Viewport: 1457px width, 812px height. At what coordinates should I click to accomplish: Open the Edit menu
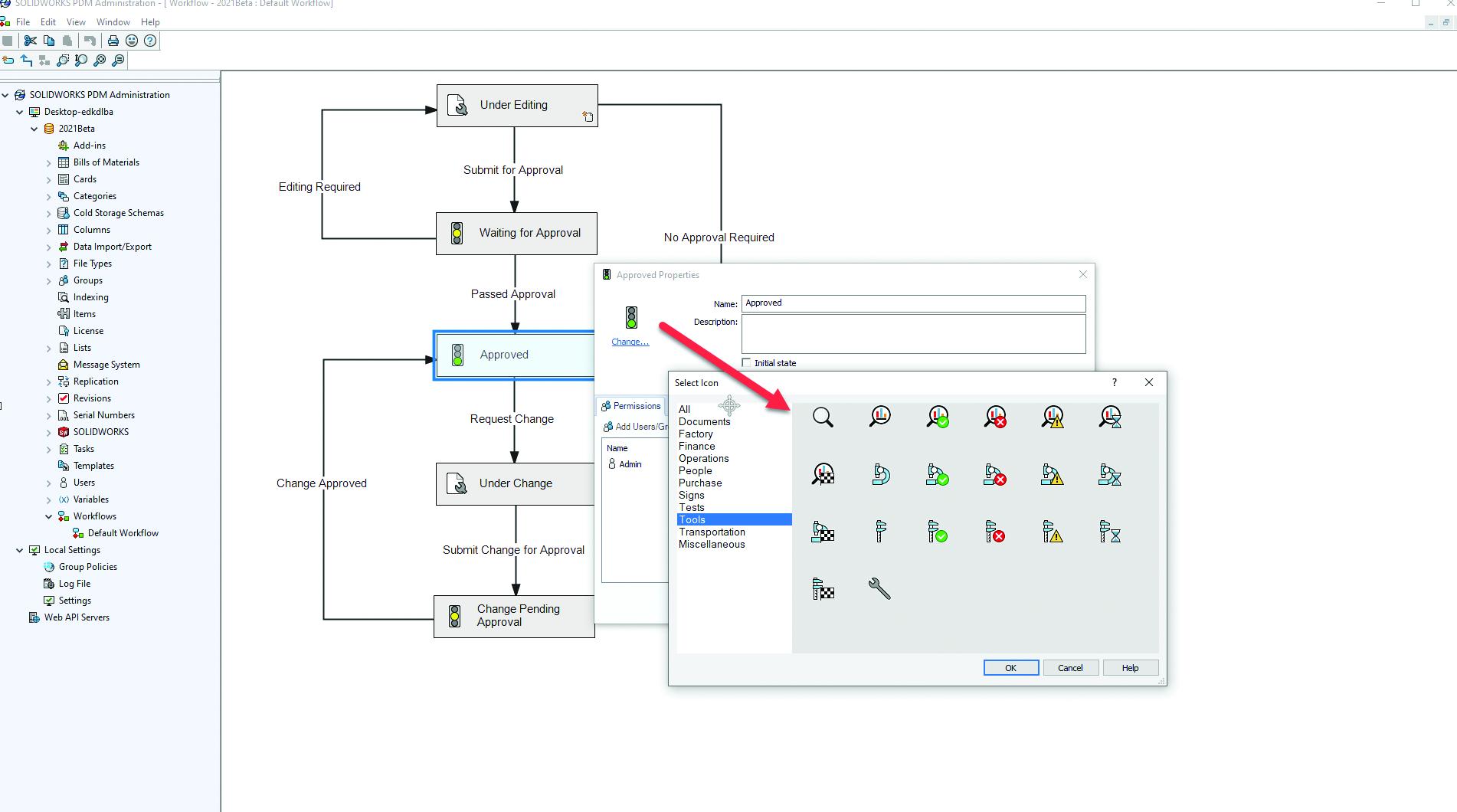[48, 22]
